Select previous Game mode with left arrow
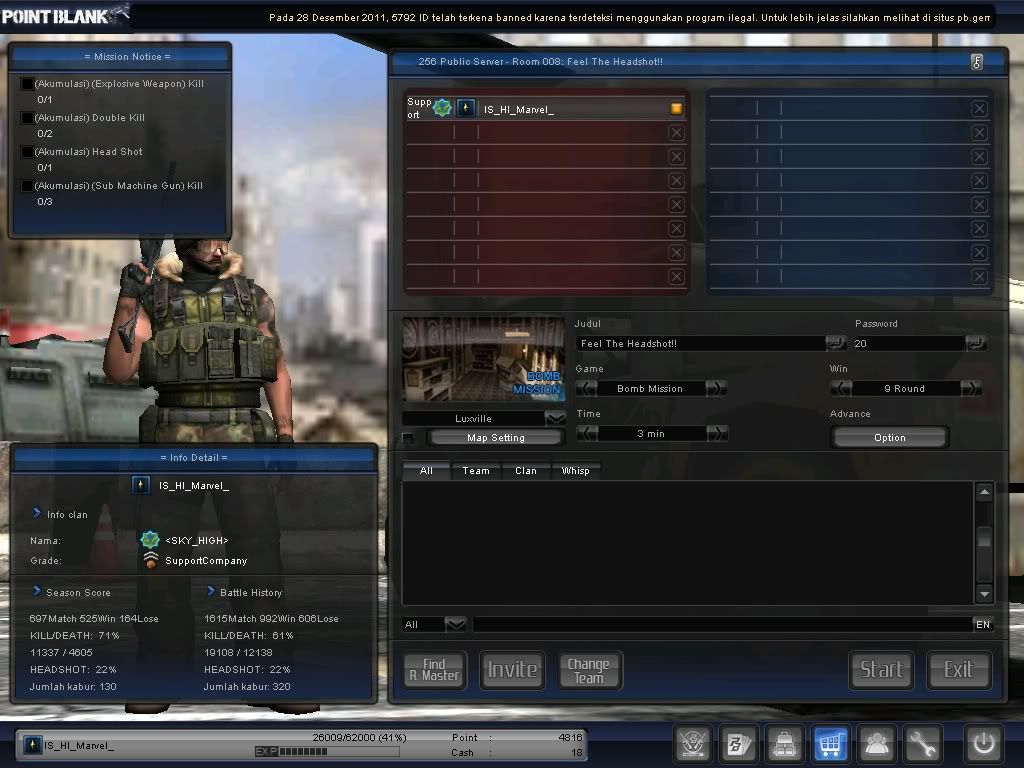This screenshot has height=768, width=1024. [x=586, y=389]
